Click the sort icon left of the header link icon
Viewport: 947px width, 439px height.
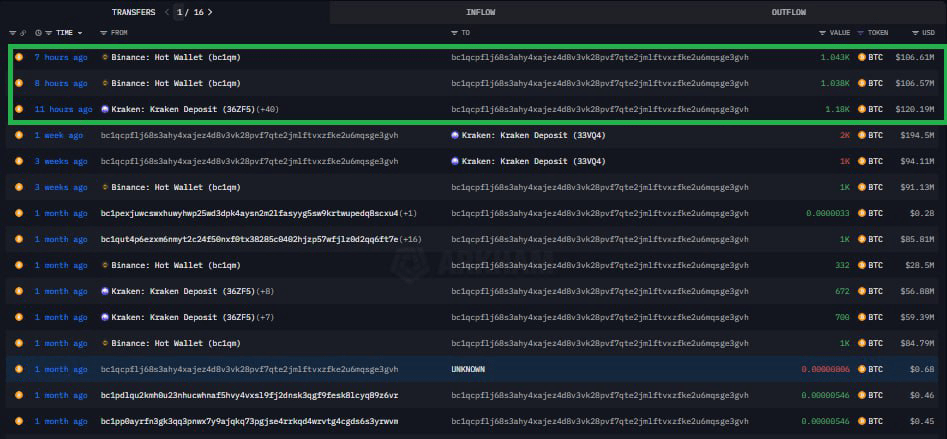pos(13,33)
